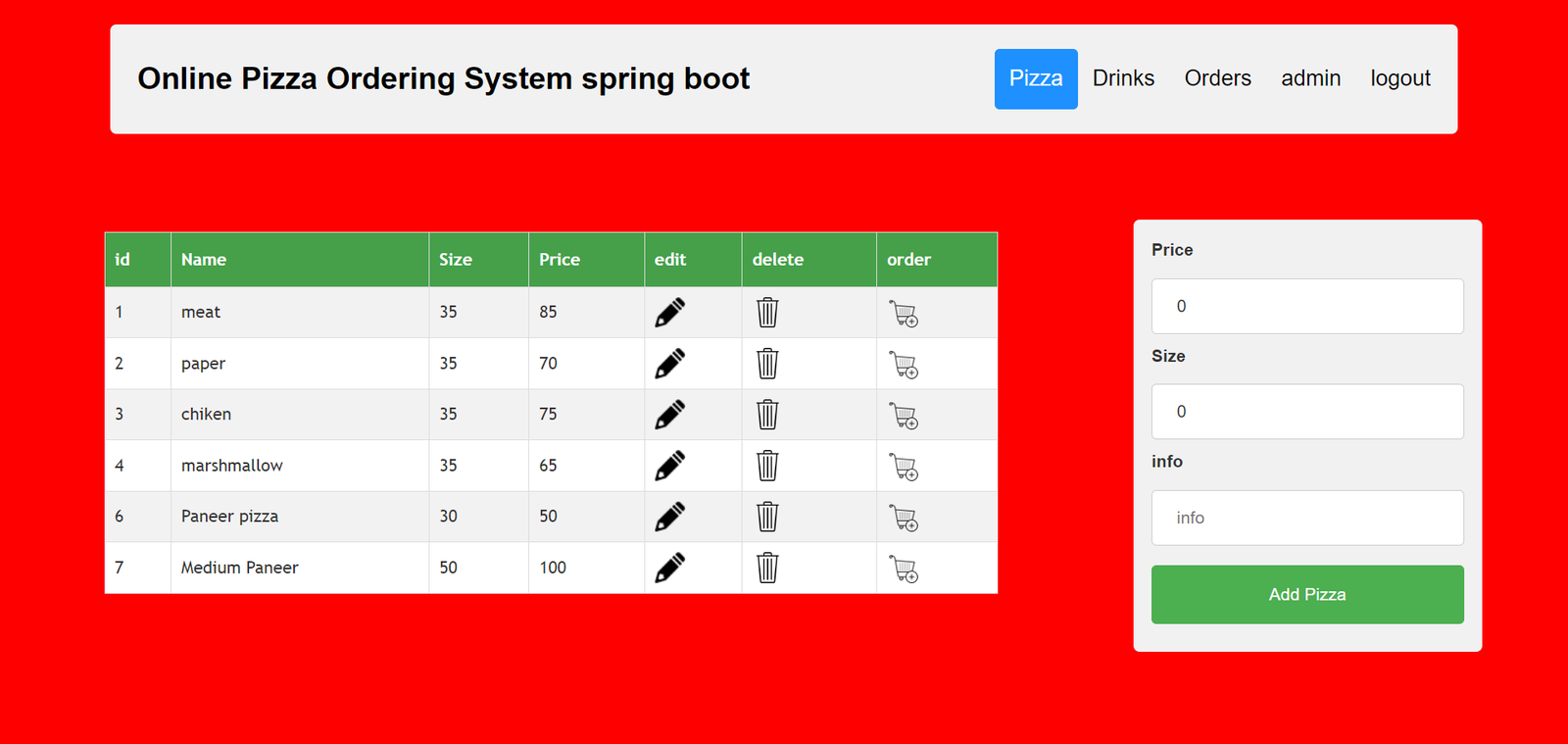Order the paper pizza via cart icon
This screenshot has height=744, width=1568.
(x=903, y=365)
